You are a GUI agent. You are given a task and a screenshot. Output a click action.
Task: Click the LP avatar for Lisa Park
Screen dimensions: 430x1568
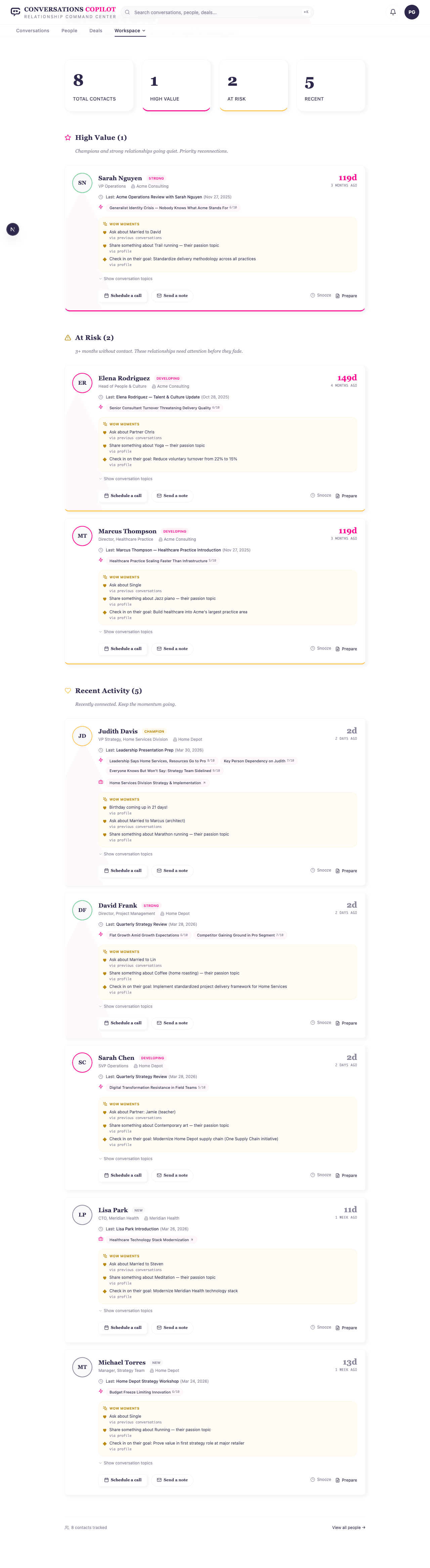(82, 1214)
